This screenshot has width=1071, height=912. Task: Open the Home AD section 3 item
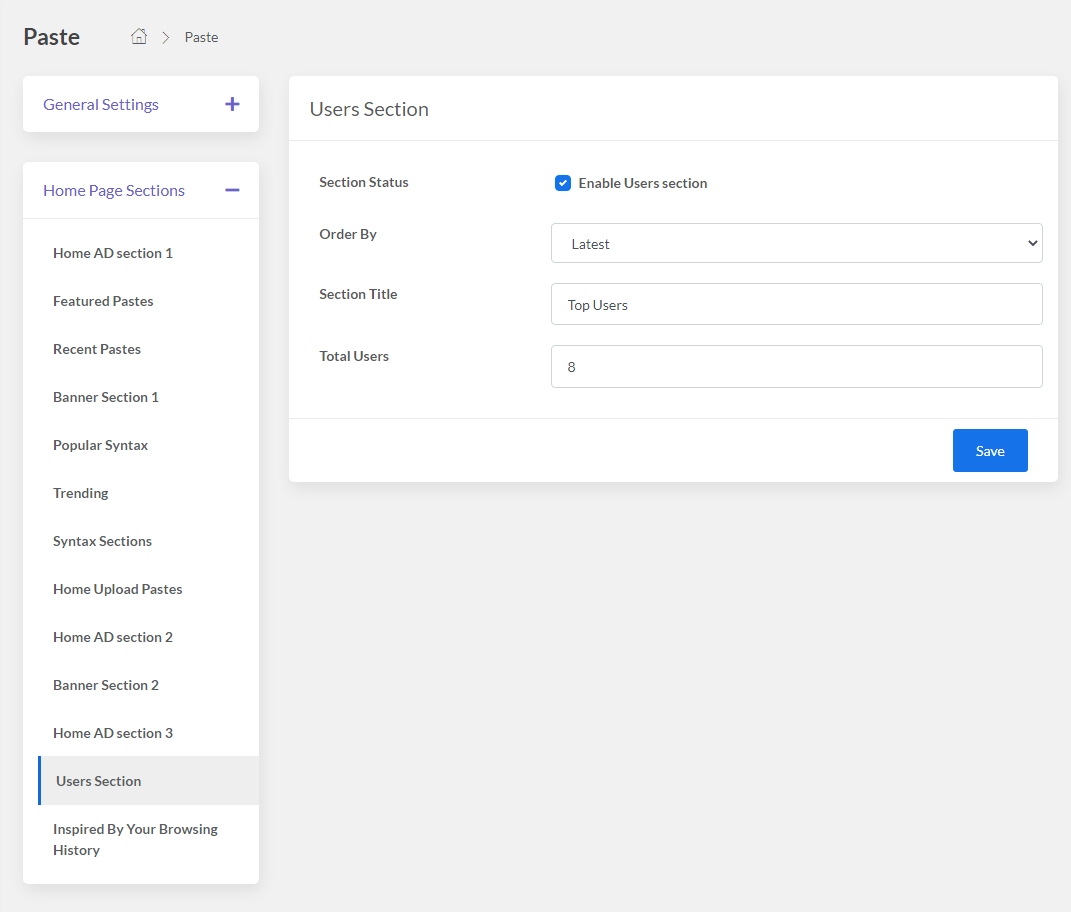tap(113, 733)
